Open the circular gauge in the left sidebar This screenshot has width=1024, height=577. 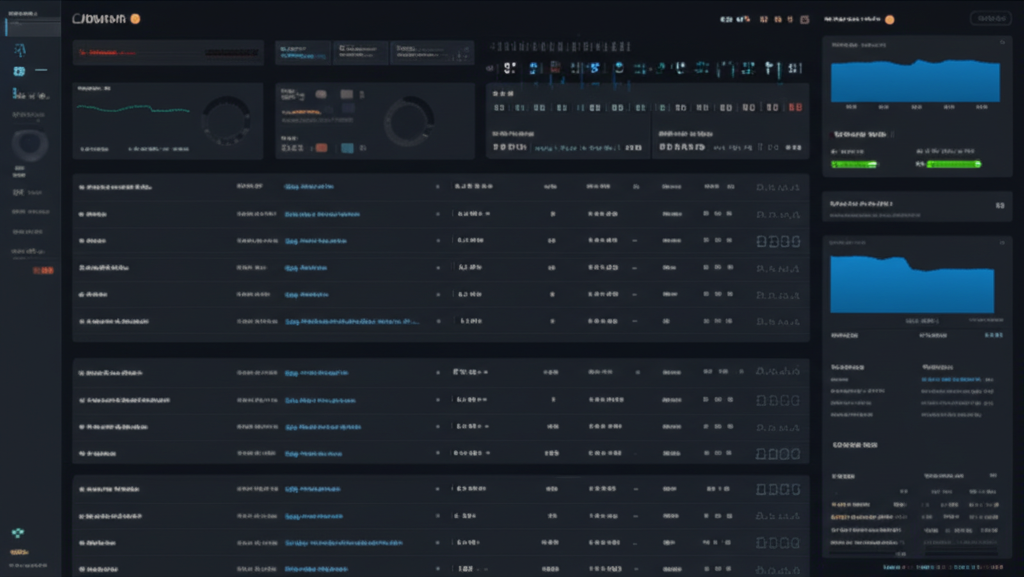[x=29, y=146]
